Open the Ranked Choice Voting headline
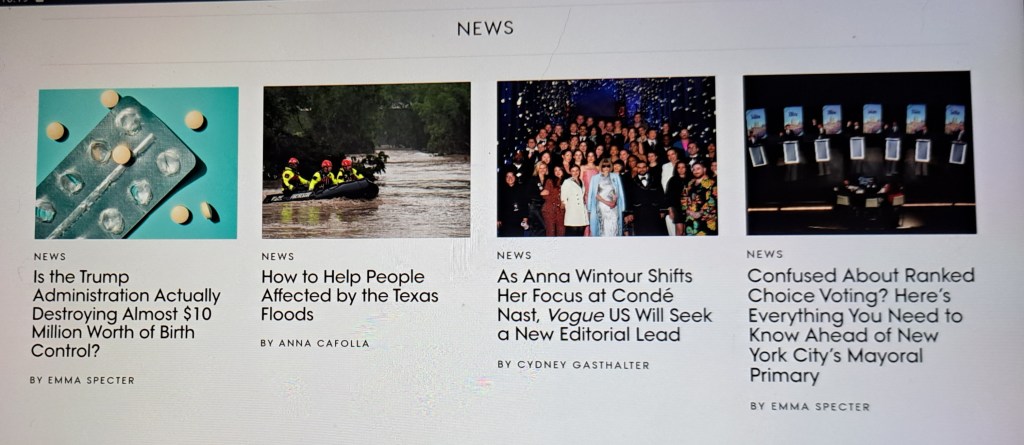Viewport: 1024px width, 445px height. tap(861, 325)
